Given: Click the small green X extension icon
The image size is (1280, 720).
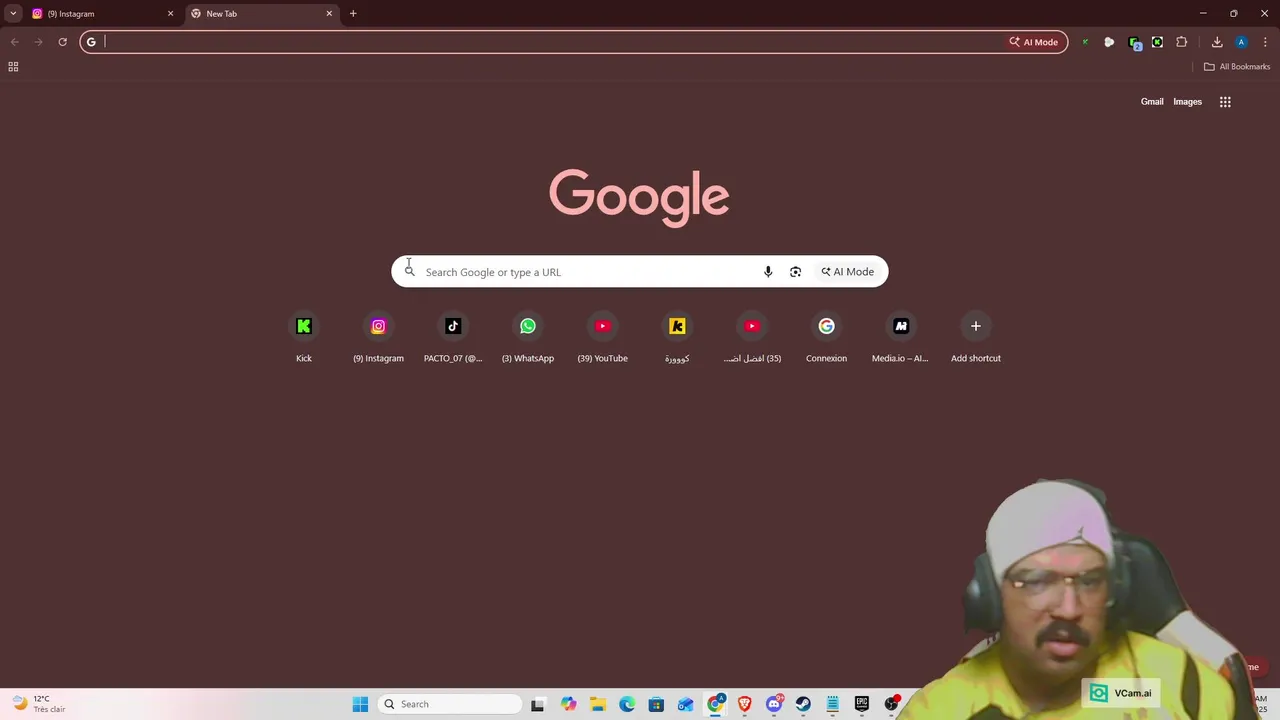Looking at the screenshot, I should click(1085, 42).
